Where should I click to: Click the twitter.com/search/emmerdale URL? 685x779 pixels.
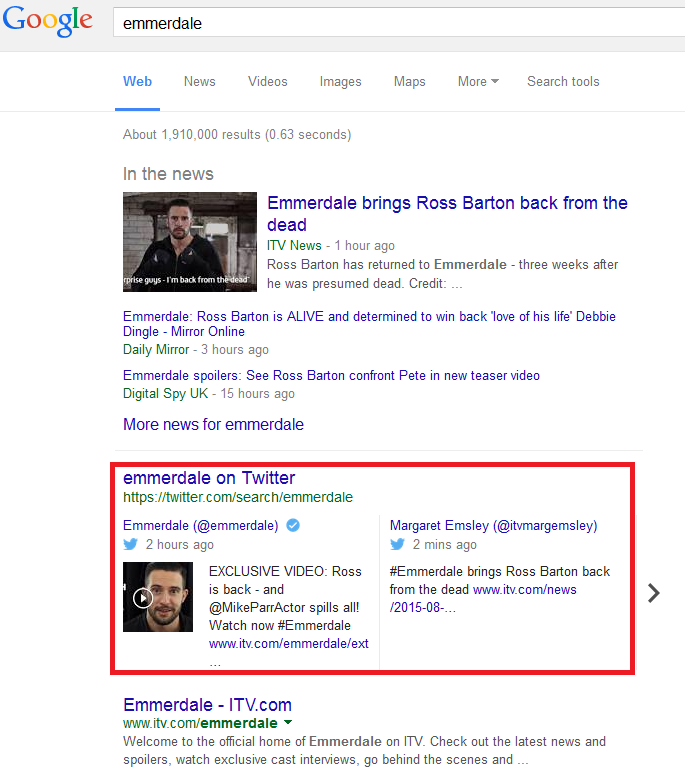point(238,497)
